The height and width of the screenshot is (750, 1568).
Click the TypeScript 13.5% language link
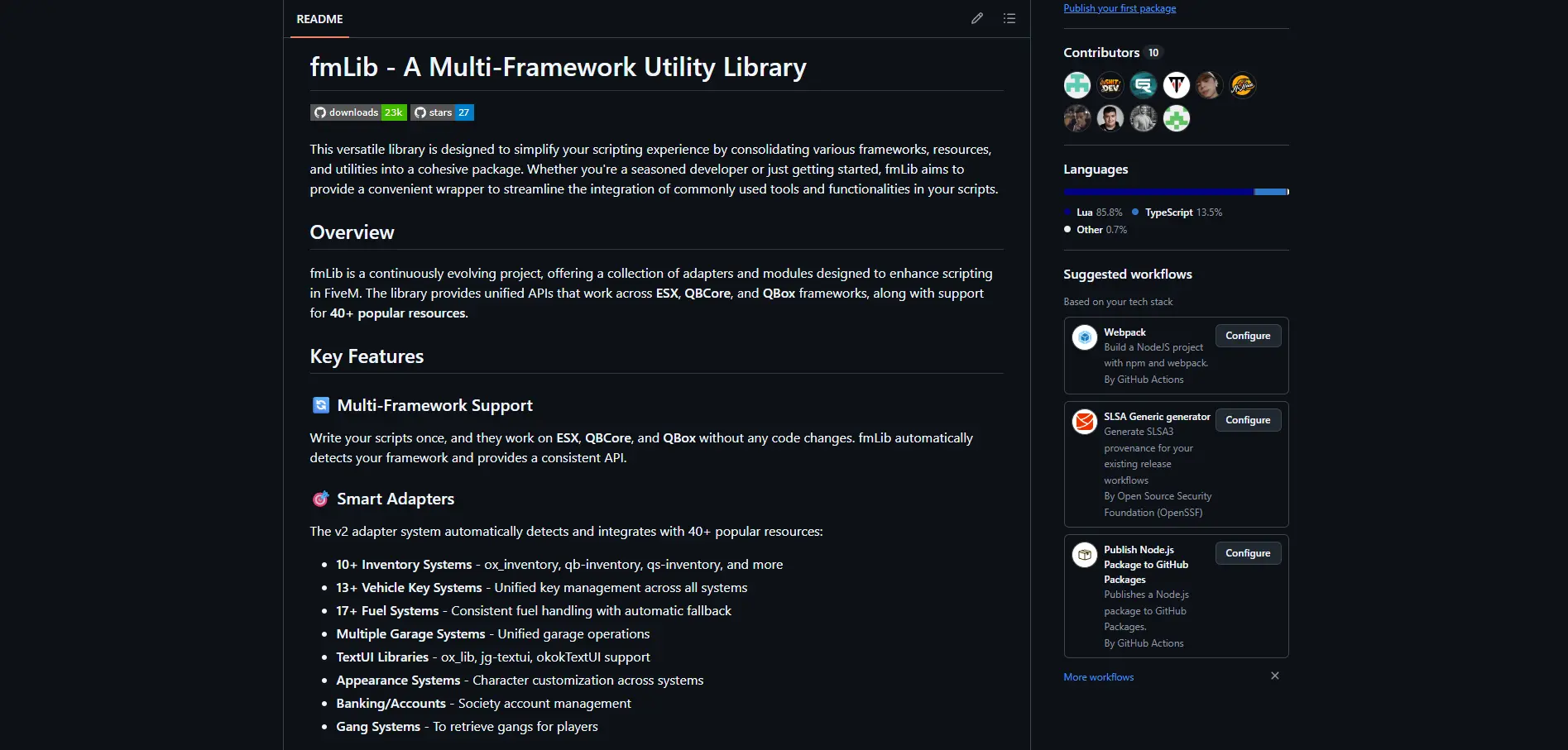tap(1177, 213)
